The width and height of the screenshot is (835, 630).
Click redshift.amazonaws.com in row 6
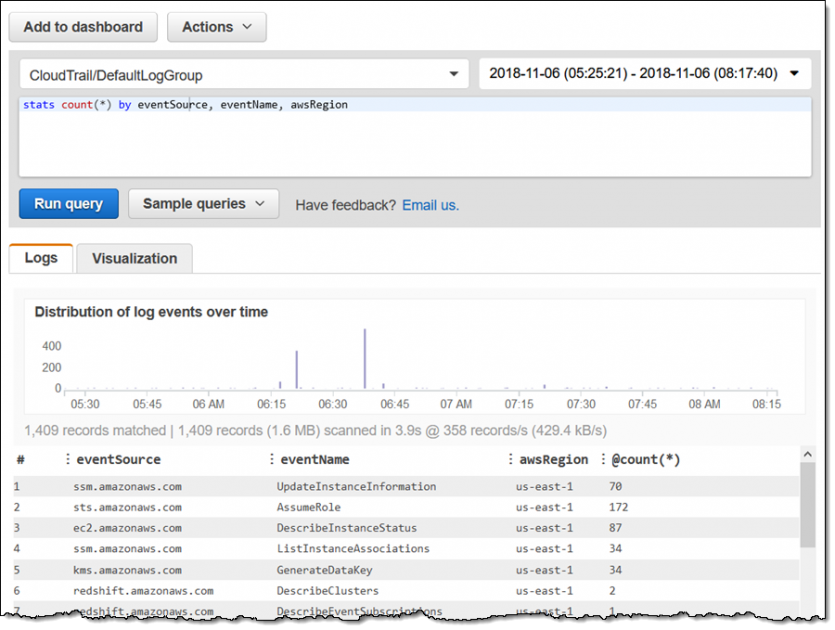click(143, 591)
